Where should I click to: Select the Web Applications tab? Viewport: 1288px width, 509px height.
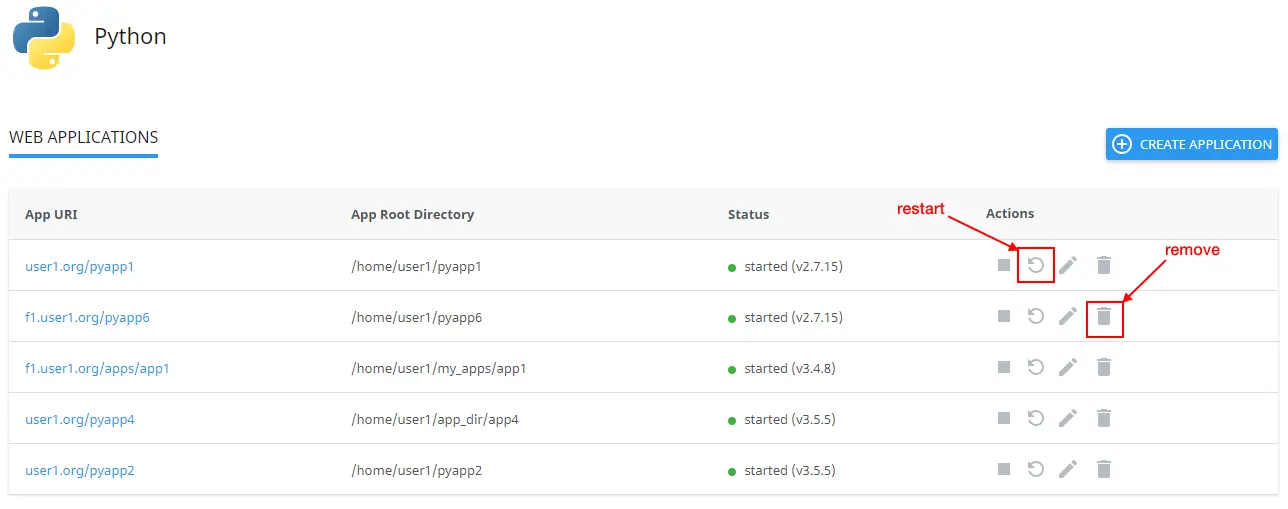pyautogui.click(x=83, y=138)
